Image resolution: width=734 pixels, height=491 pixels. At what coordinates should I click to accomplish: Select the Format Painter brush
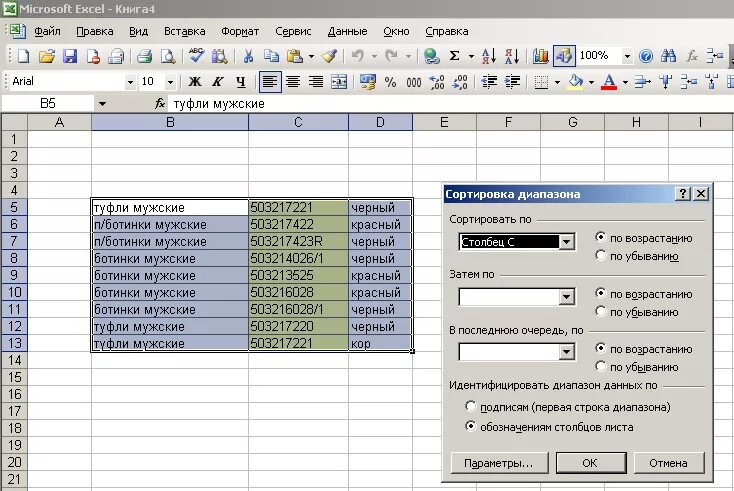coord(329,56)
